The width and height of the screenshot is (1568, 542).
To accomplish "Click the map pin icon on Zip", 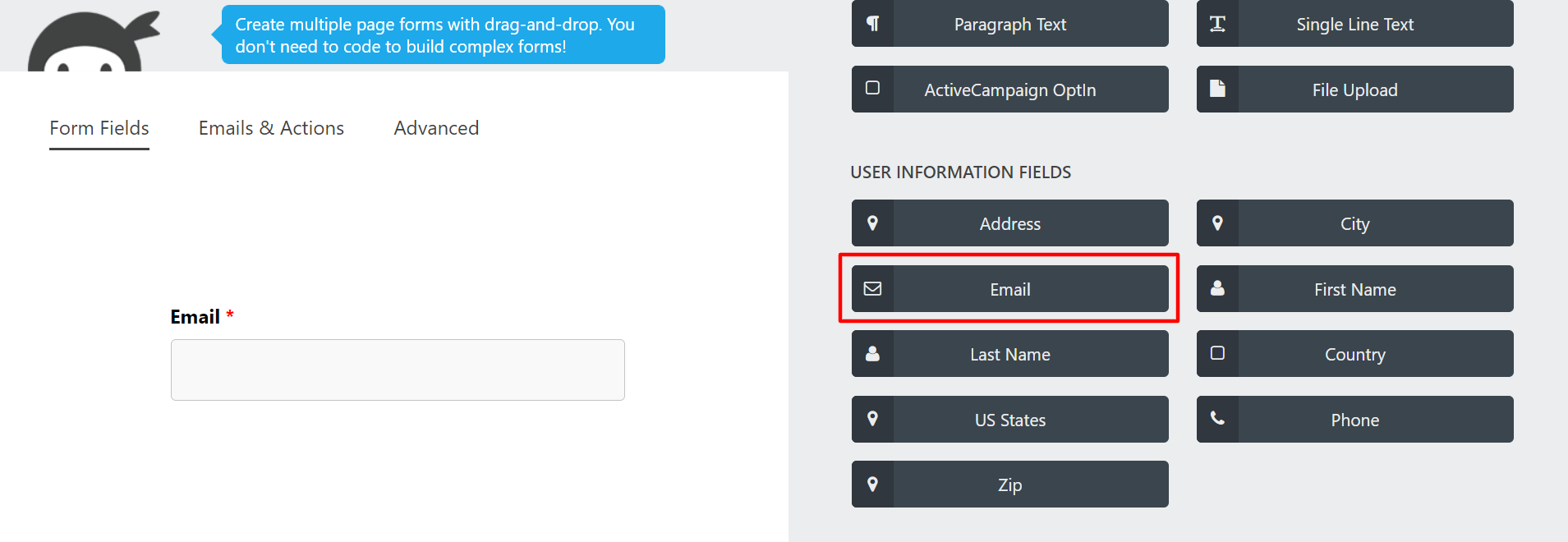I will click(872, 484).
